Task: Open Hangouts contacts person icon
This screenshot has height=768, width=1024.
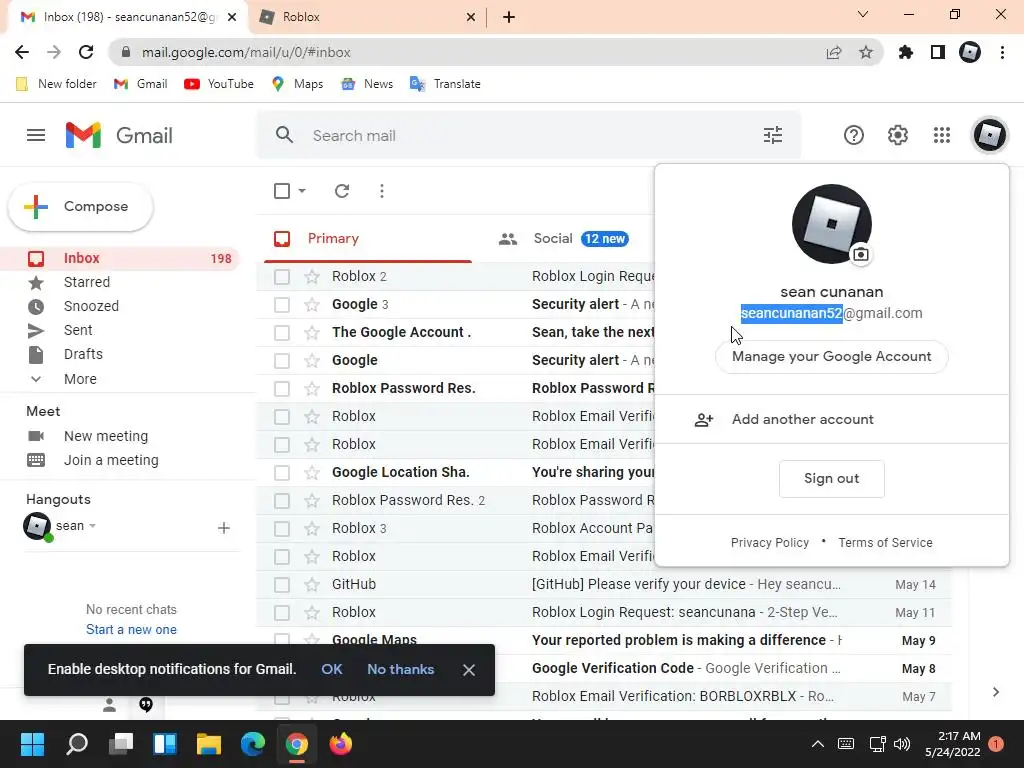Action: pyautogui.click(x=109, y=705)
